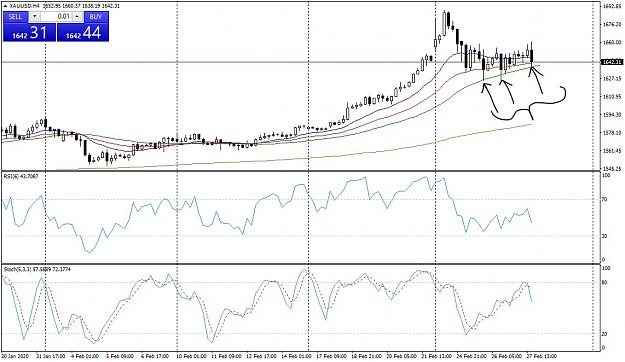
Task: Click the RSI 70 level label
Action: tap(605, 199)
